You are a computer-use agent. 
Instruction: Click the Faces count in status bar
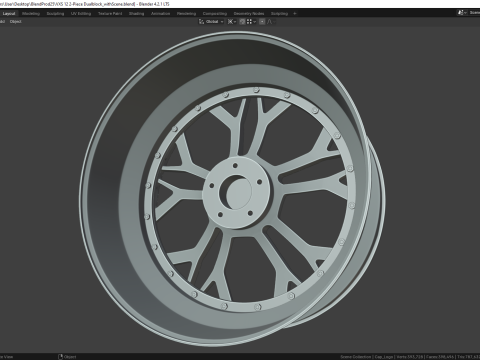pos(440,357)
